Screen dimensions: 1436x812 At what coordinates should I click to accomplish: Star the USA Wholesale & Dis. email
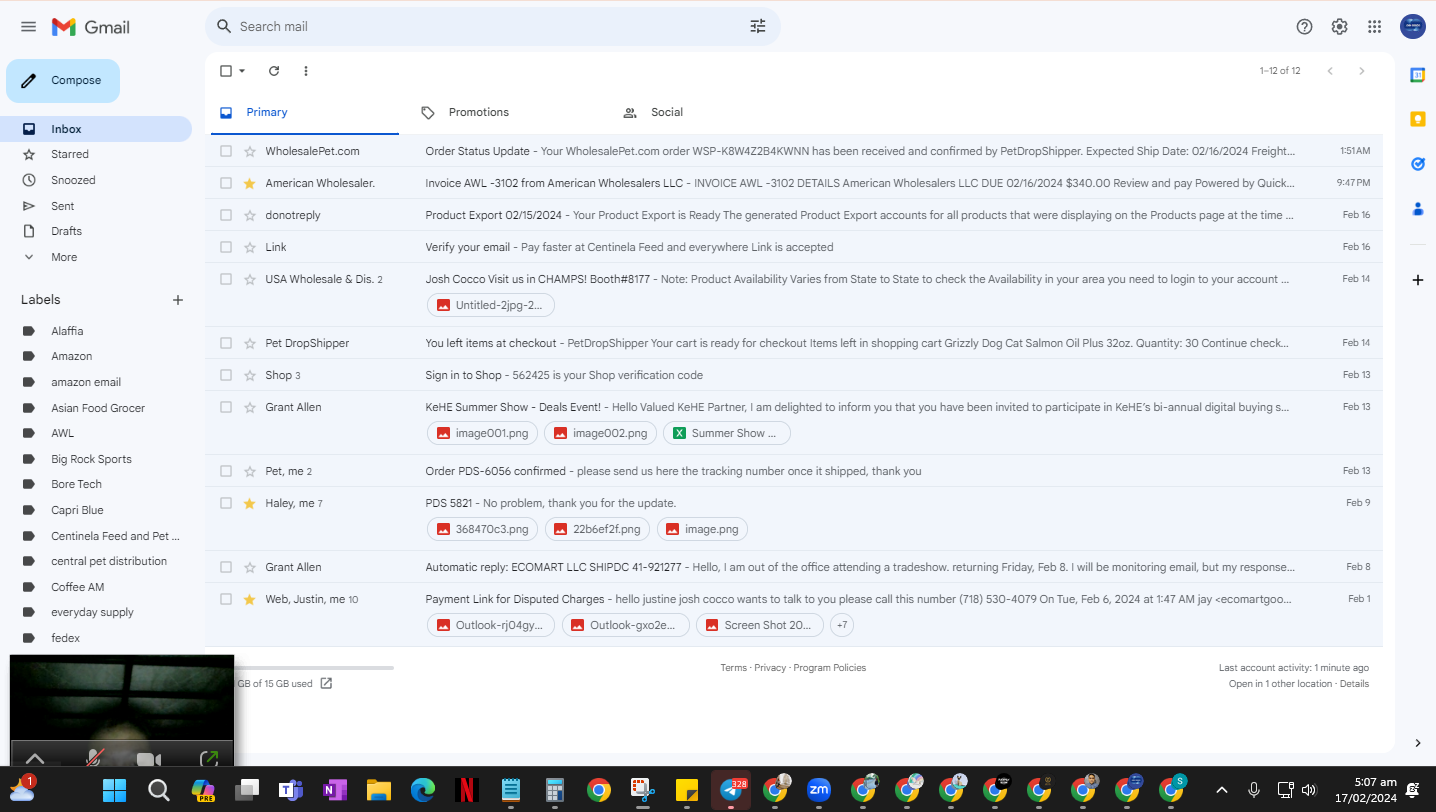point(250,279)
